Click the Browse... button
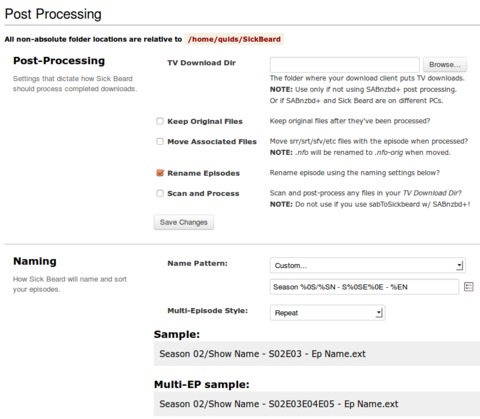The width and height of the screenshot is (480, 419). click(x=445, y=65)
